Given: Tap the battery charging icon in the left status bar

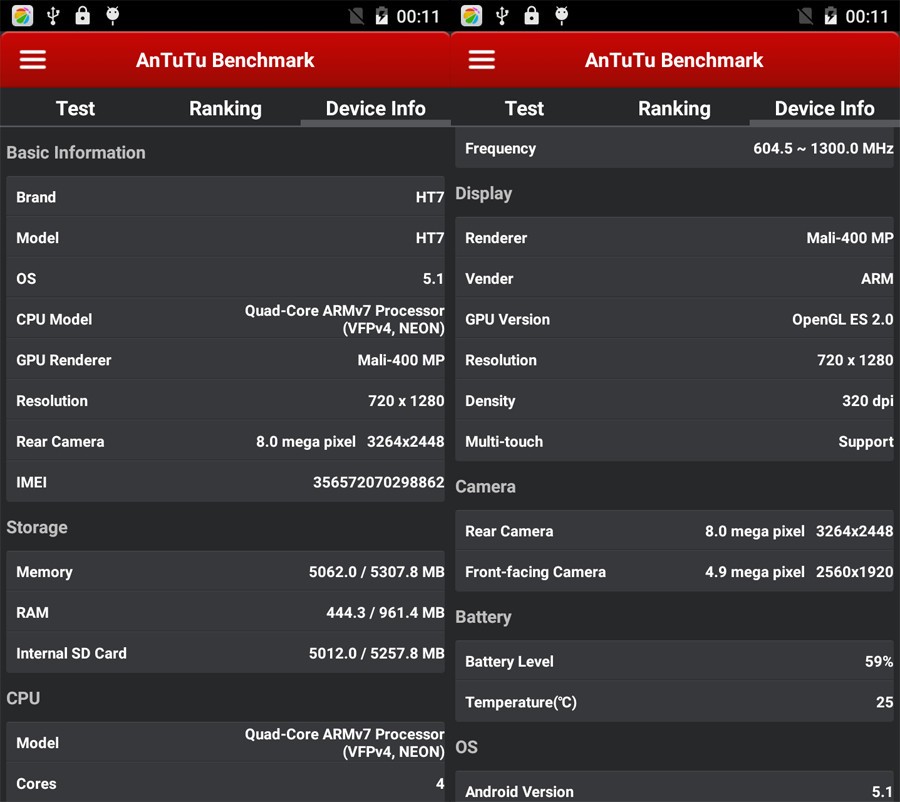Looking at the screenshot, I should pos(381,16).
